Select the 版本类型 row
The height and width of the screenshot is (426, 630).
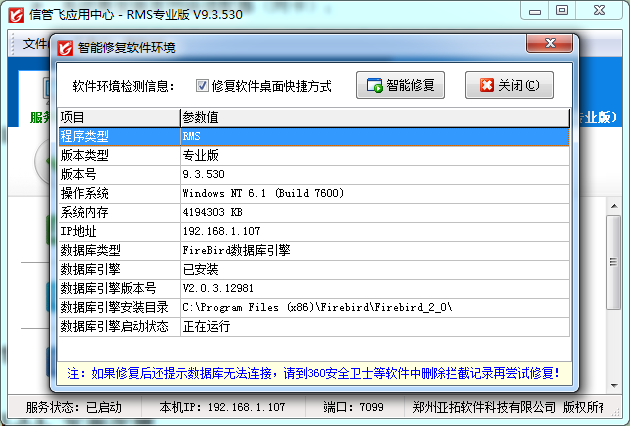pyautogui.click(x=118, y=155)
